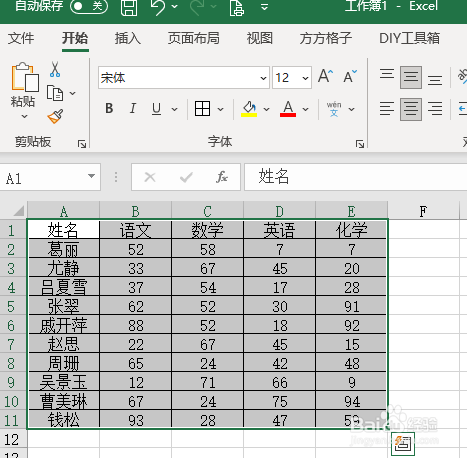
Task: Click the Middle Align icon
Action: click(x=411, y=77)
